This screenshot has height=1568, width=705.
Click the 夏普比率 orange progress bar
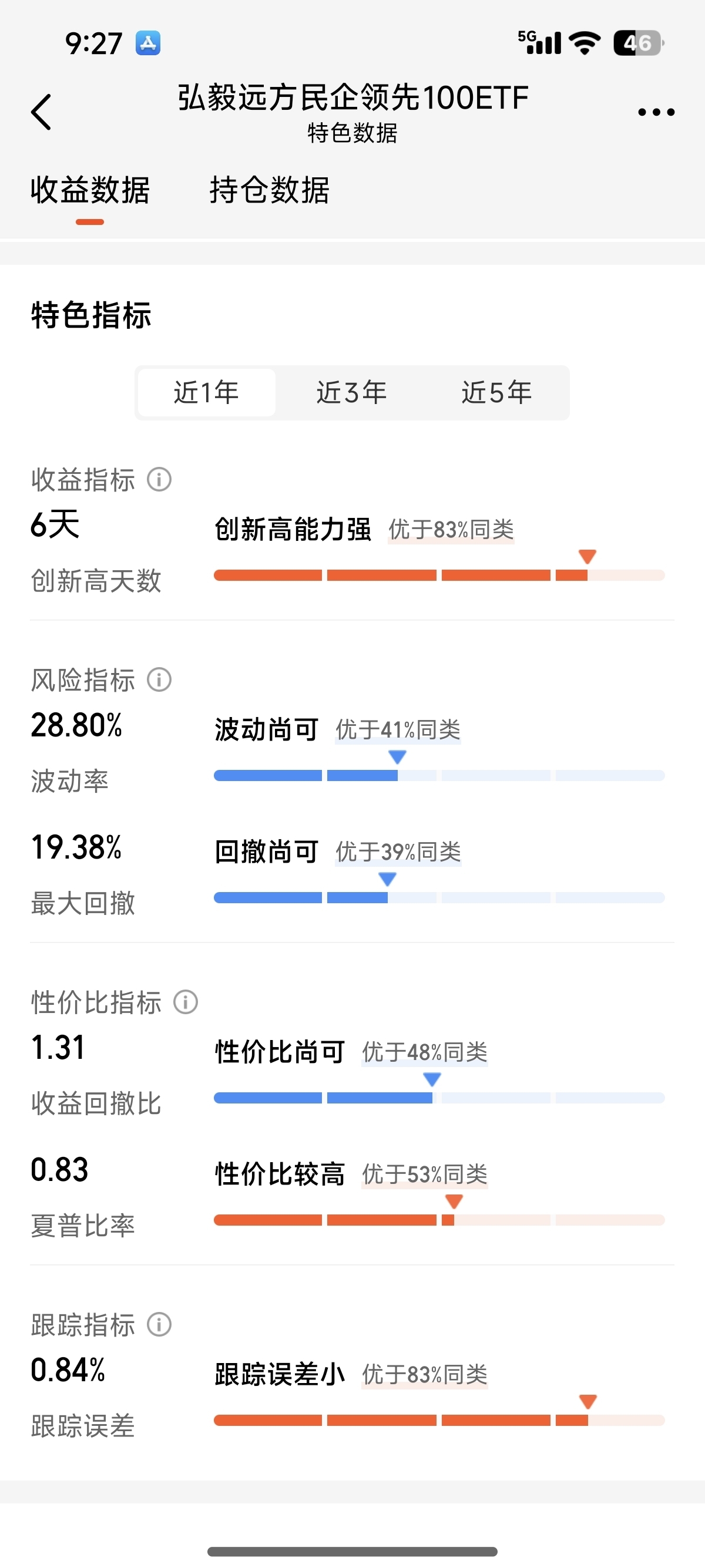[439, 1220]
